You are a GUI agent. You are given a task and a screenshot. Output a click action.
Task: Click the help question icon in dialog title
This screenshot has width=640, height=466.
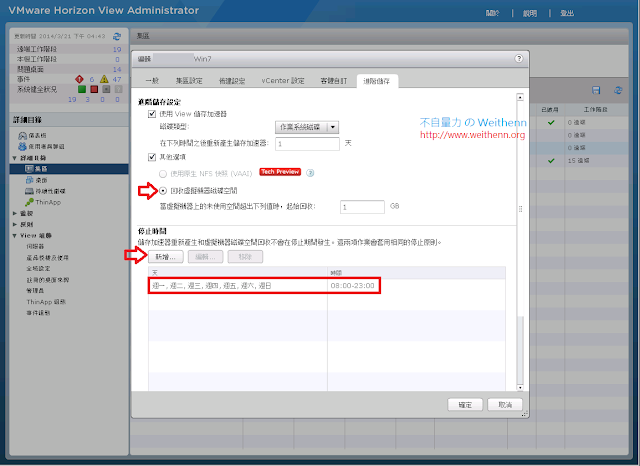point(519,58)
